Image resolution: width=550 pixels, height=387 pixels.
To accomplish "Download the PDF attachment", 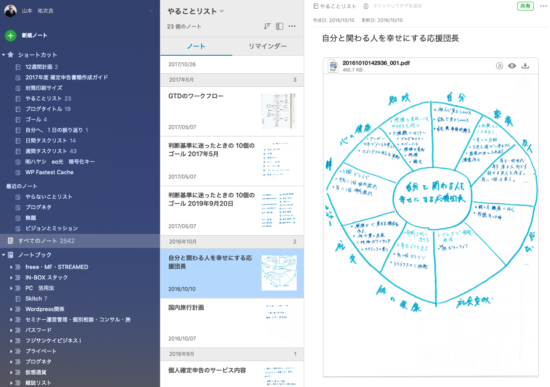I will [x=525, y=66].
